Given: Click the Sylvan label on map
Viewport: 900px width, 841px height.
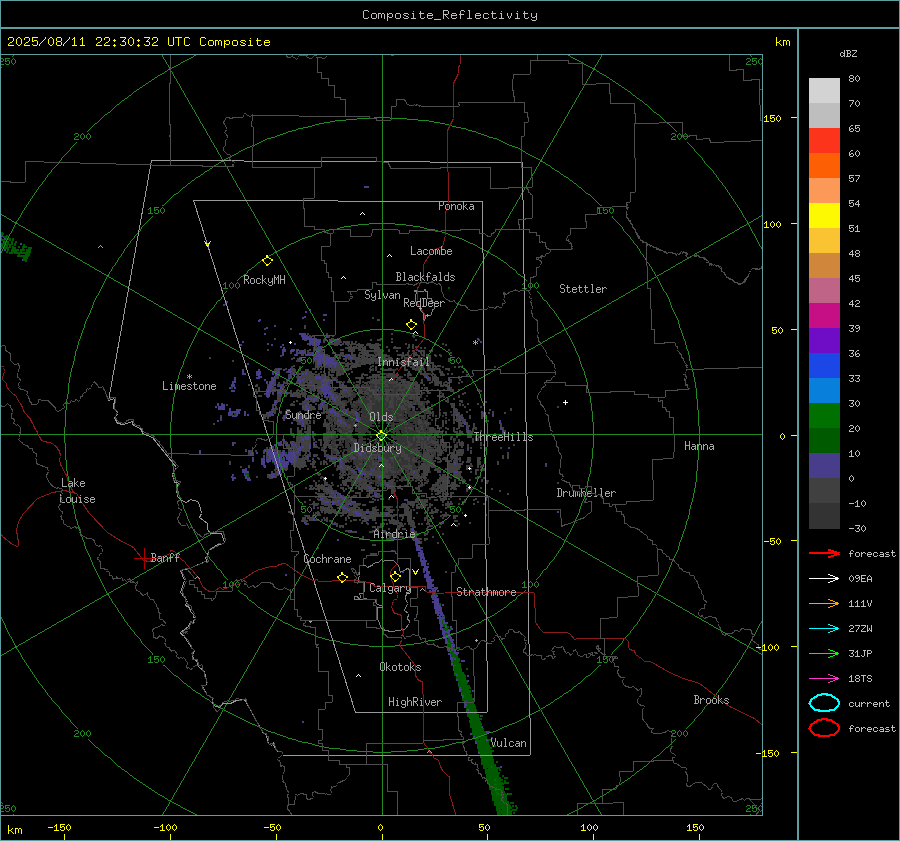Looking at the screenshot, I should pyautogui.click(x=382, y=295).
